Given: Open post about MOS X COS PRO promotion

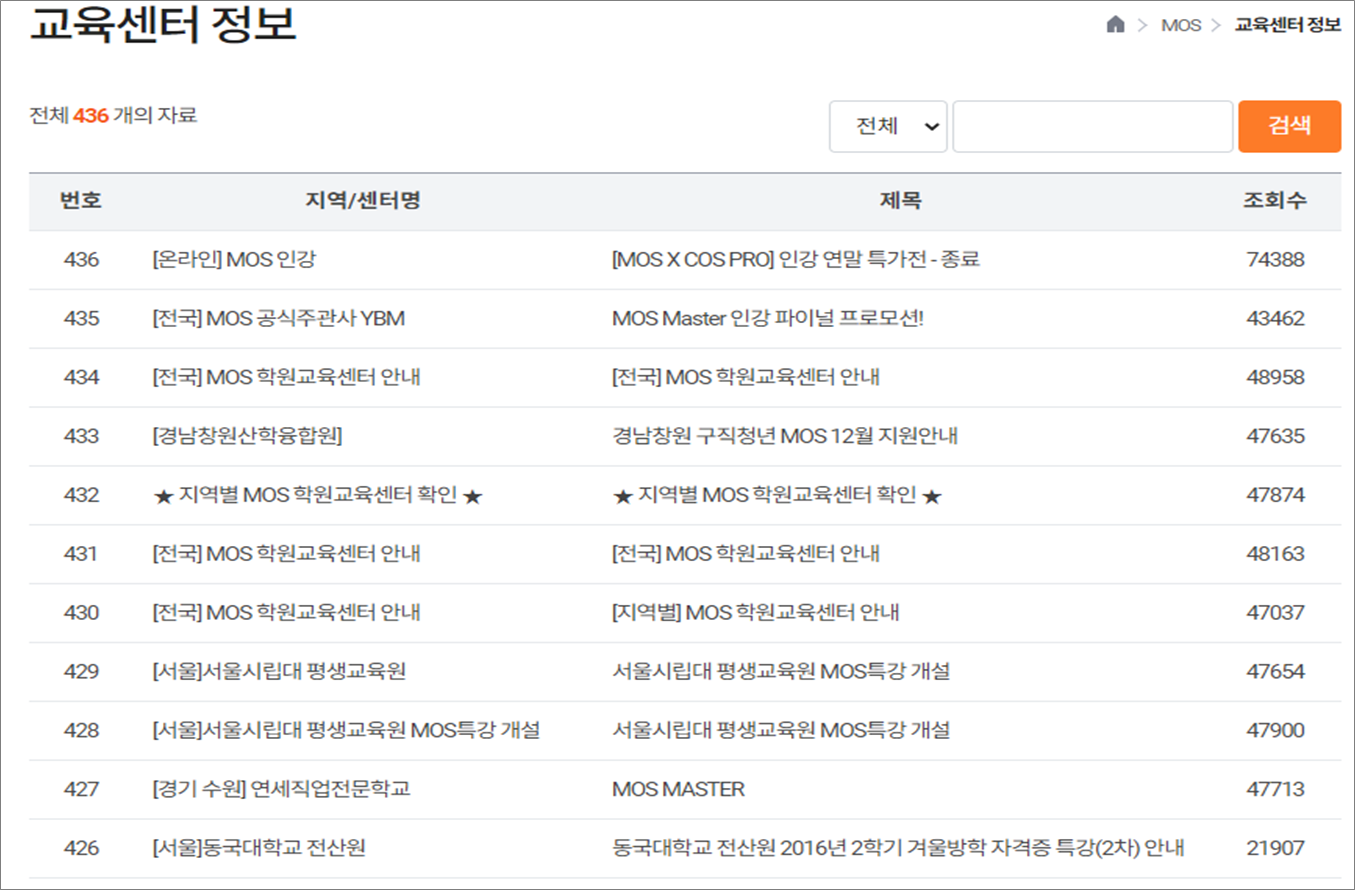Looking at the screenshot, I should [797, 259].
